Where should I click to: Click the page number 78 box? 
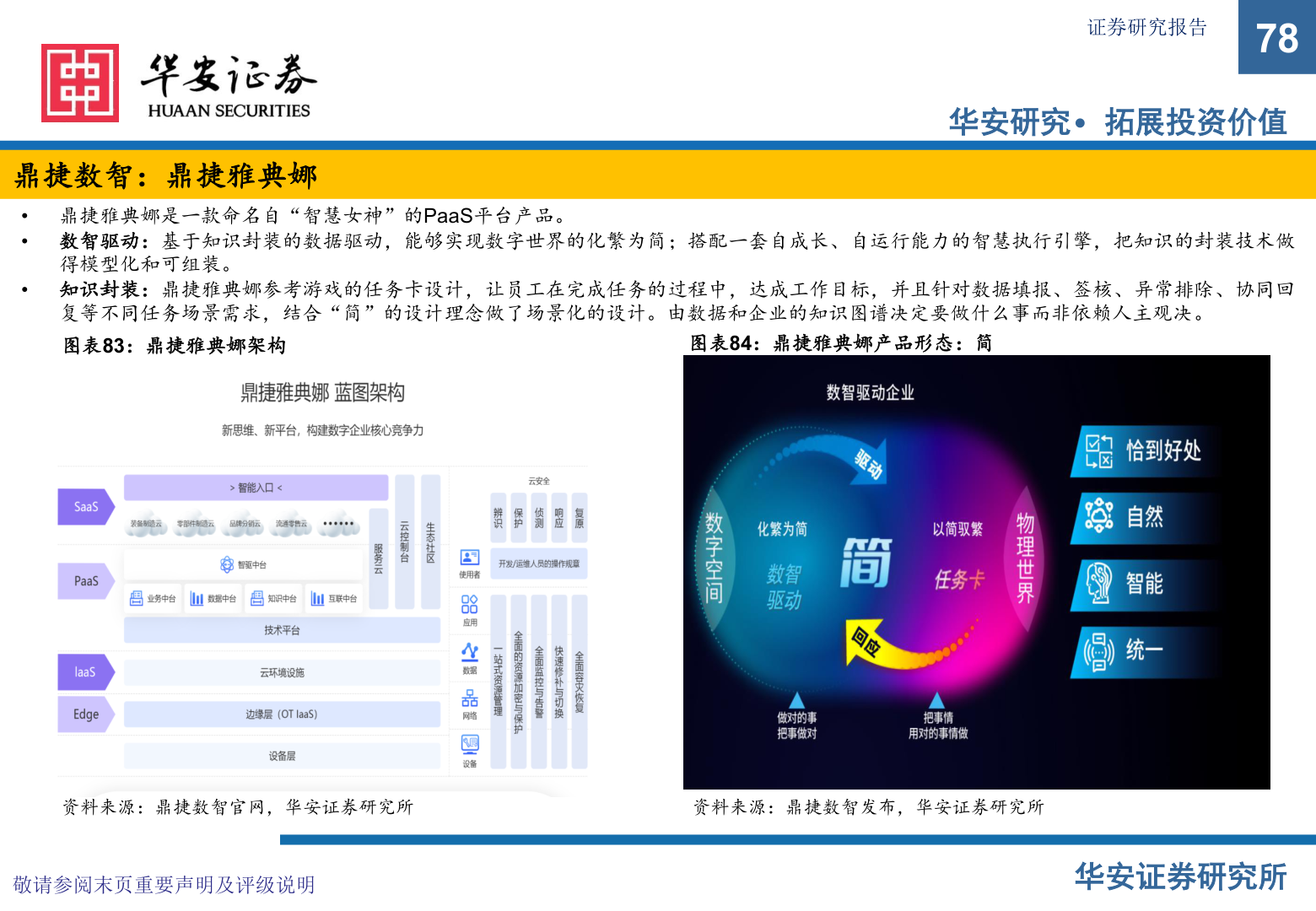(1277, 37)
